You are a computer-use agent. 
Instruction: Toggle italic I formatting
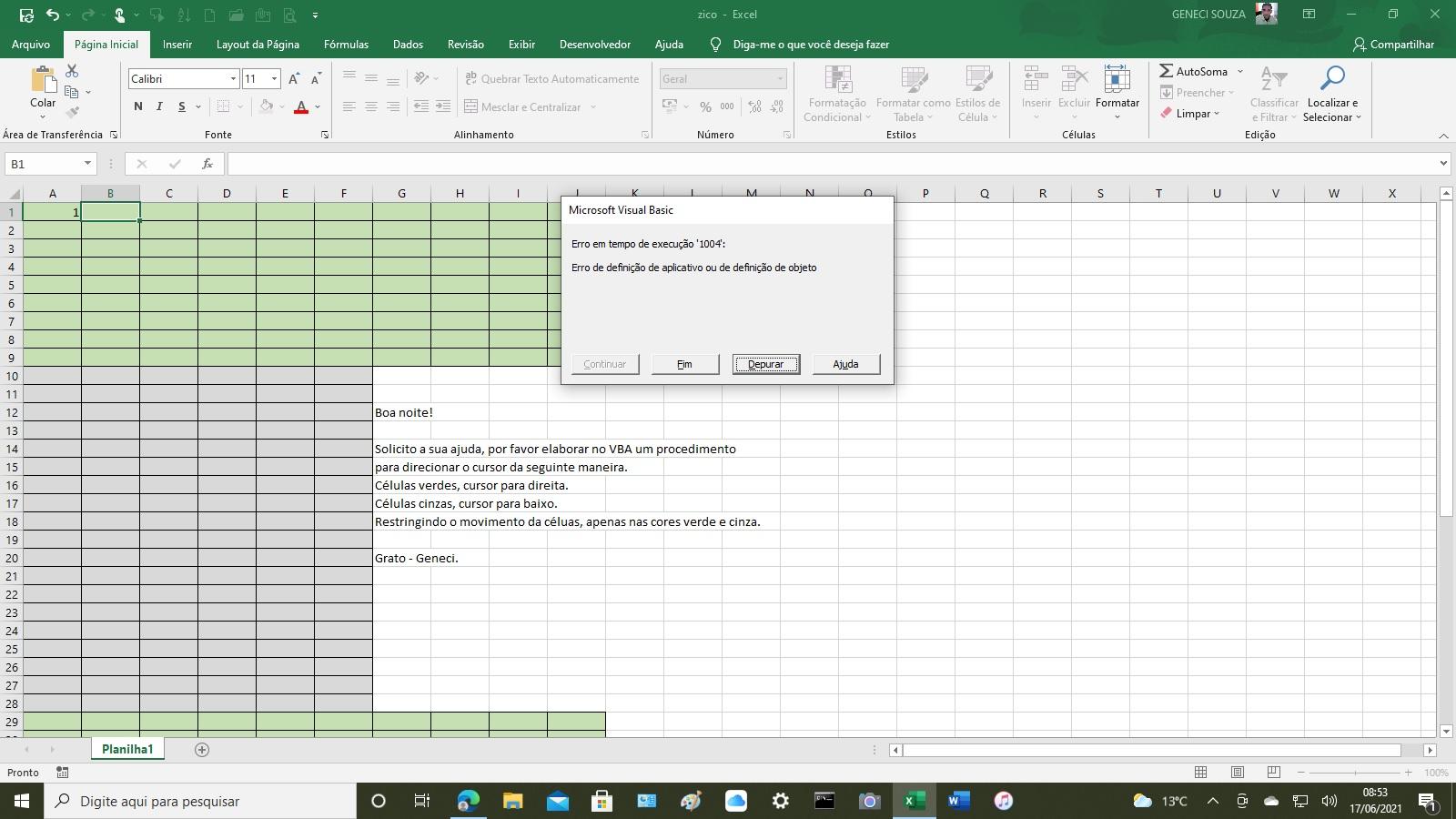click(x=159, y=106)
